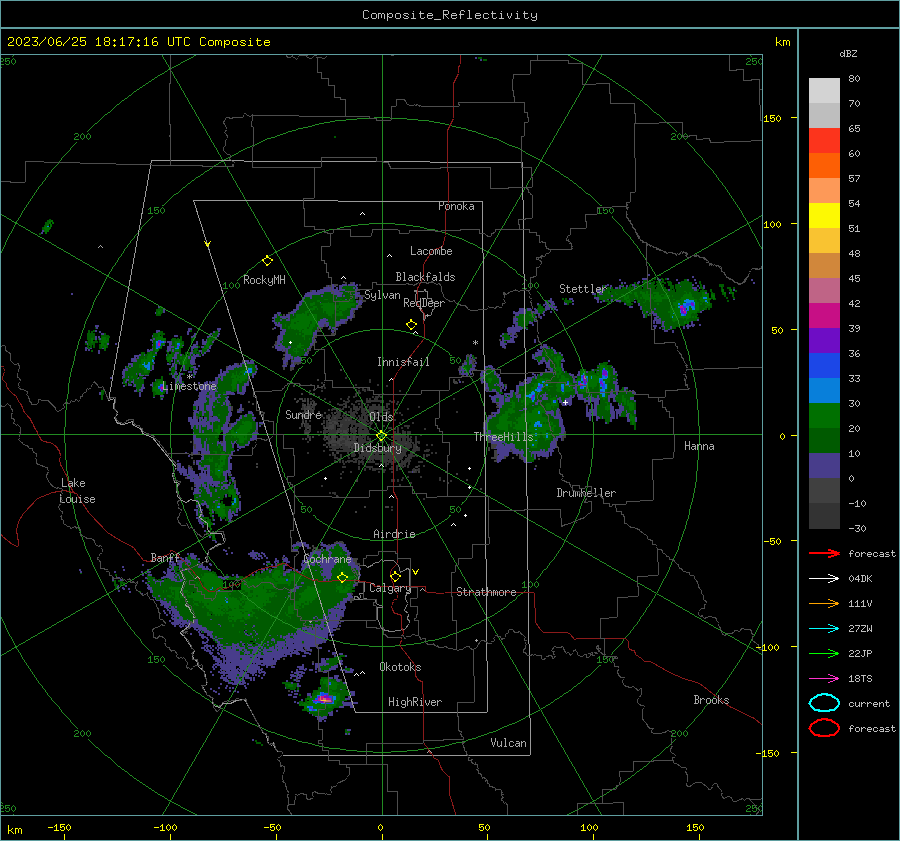The width and height of the screenshot is (900, 841).
Task: Click the Strathmore label
Action: (486, 592)
